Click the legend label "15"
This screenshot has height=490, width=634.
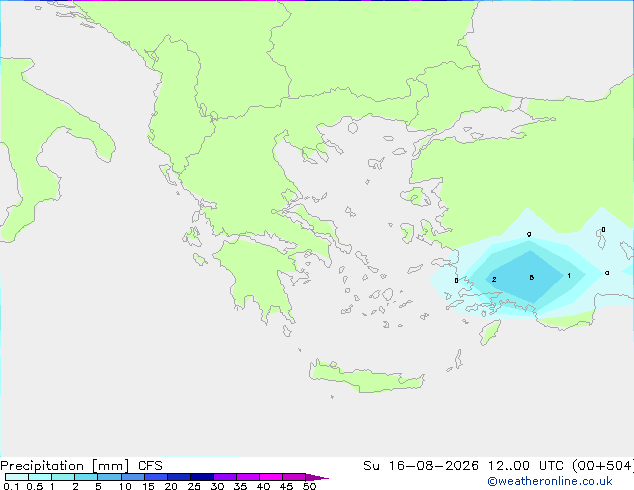tap(148, 486)
